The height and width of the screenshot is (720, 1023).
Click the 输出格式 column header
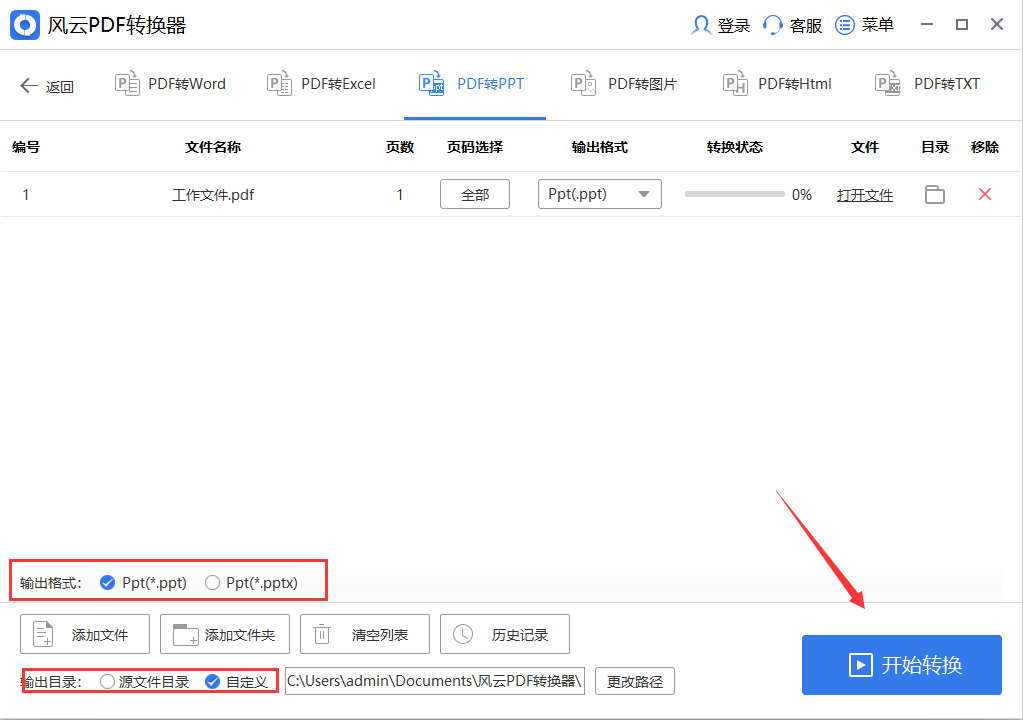tap(600, 147)
